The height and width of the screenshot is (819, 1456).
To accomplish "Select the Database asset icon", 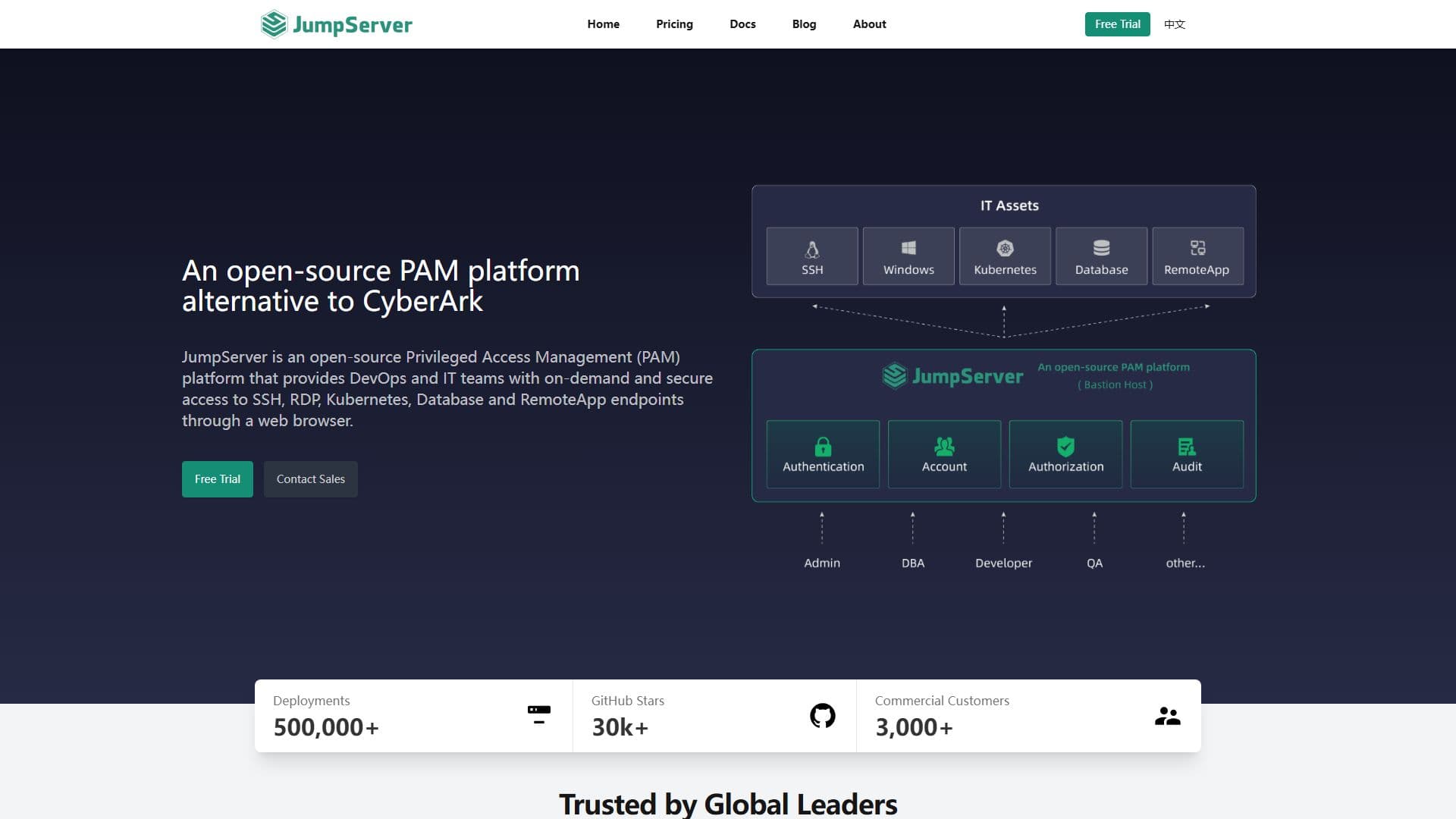I will (x=1101, y=248).
